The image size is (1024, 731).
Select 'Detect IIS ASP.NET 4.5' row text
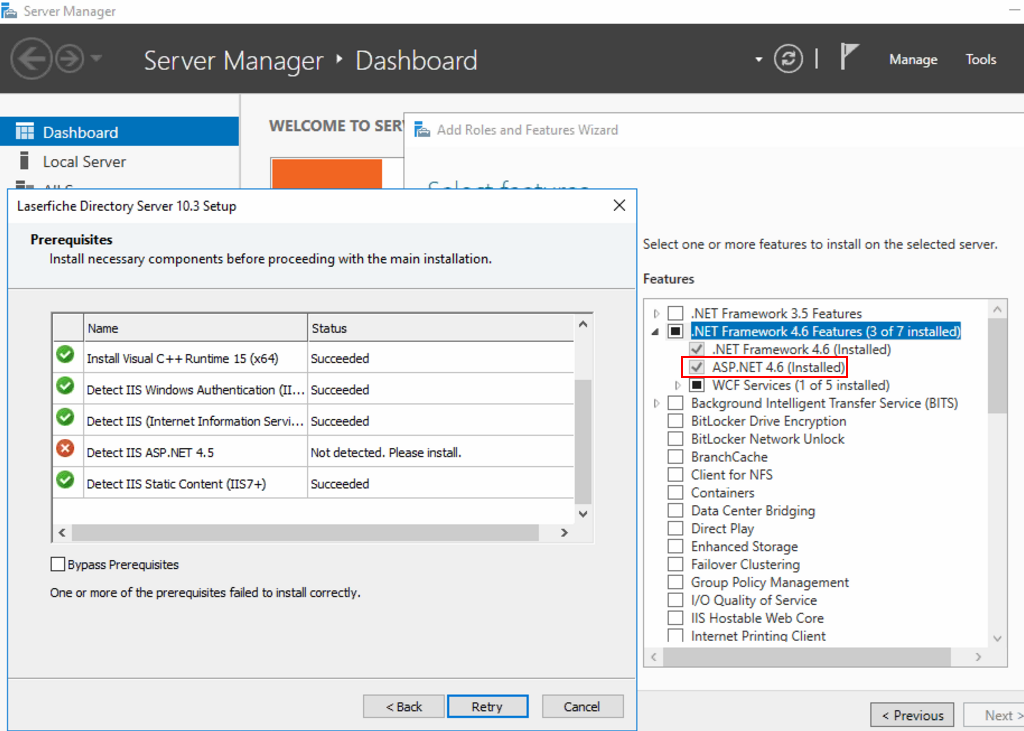(x=150, y=452)
